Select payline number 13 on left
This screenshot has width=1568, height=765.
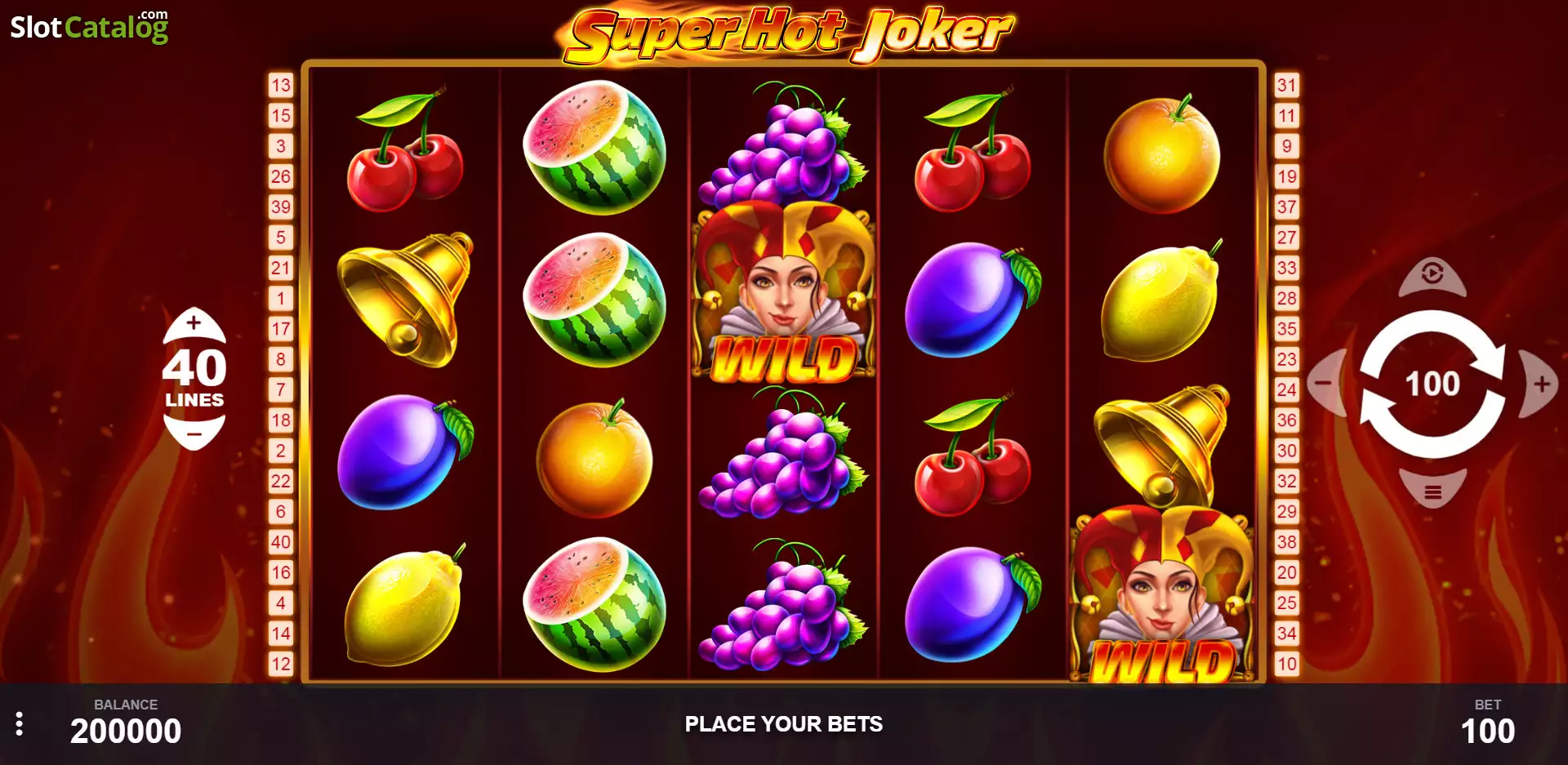[281, 85]
